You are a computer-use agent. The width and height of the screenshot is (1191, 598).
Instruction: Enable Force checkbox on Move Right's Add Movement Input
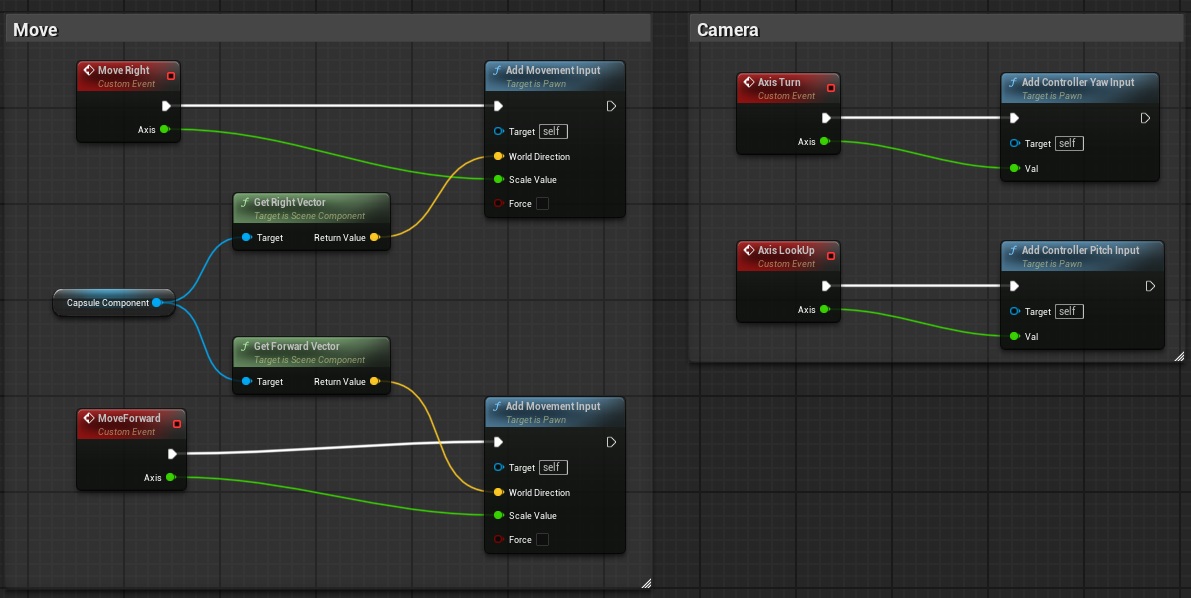tap(542, 203)
